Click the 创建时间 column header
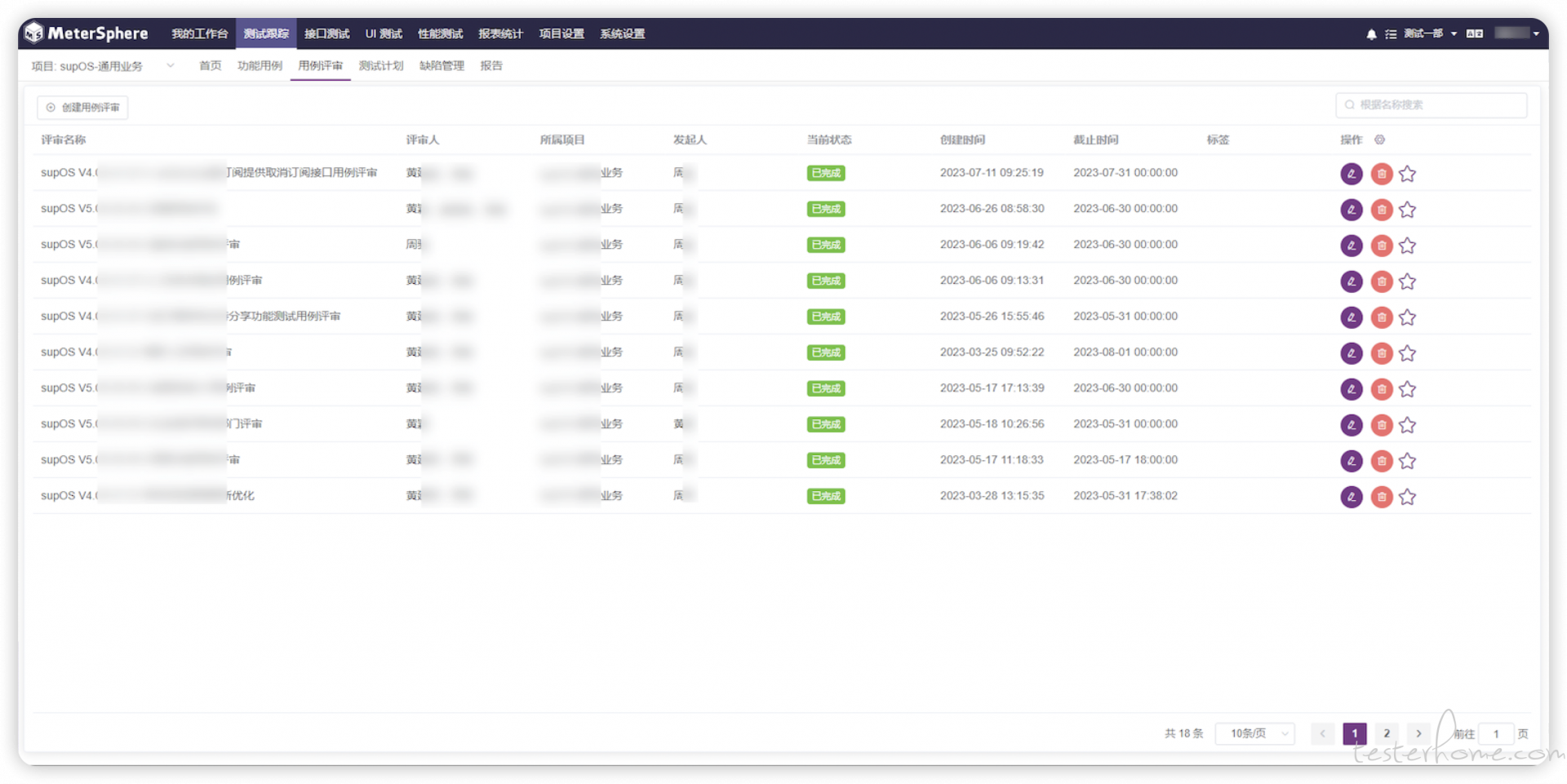1567x784 pixels. [x=962, y=140]
